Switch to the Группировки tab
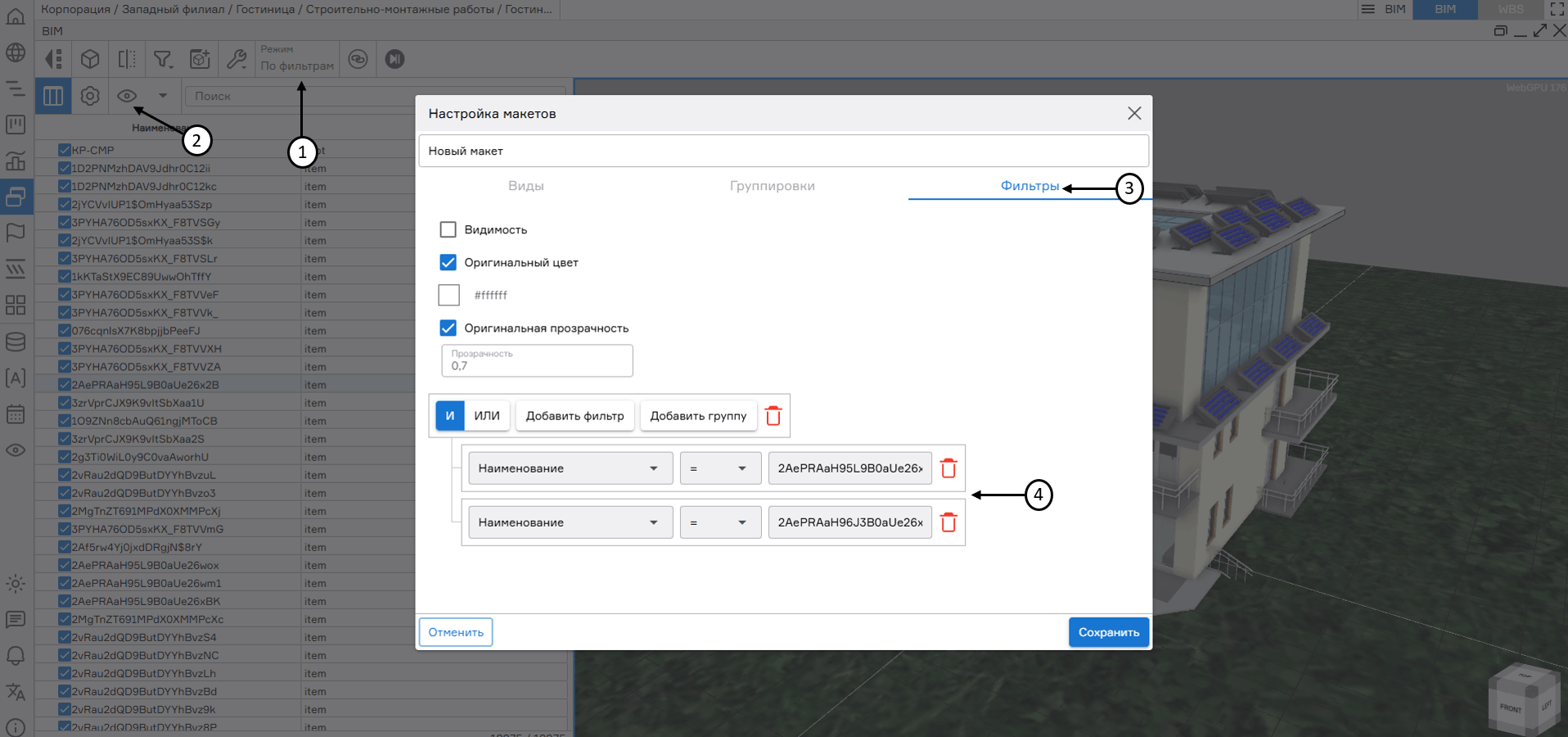Viewport: 1568px width, 737px height. click(772, 186)
